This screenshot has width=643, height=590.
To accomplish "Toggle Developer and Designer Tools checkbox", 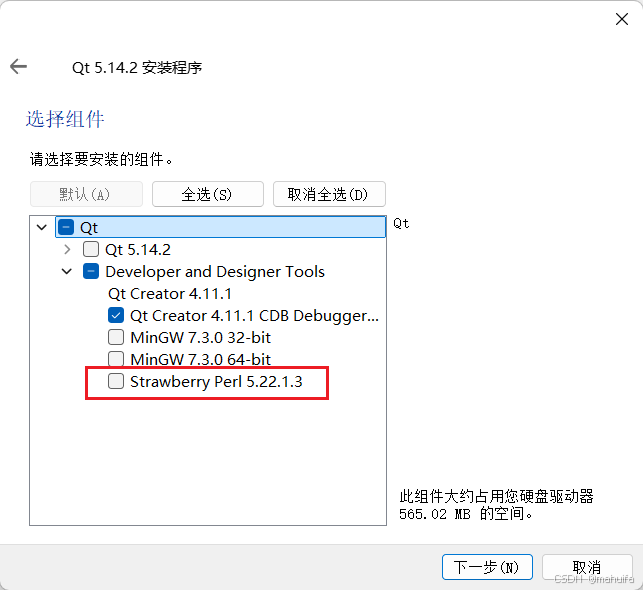I will (x=91, y=271).
